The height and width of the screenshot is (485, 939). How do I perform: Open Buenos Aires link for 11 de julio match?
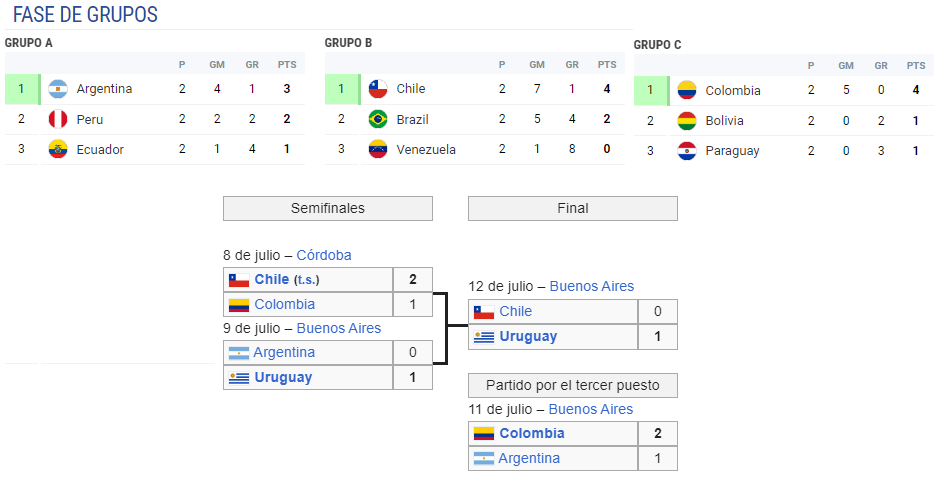pyautogui.click(x=590, y=409)
